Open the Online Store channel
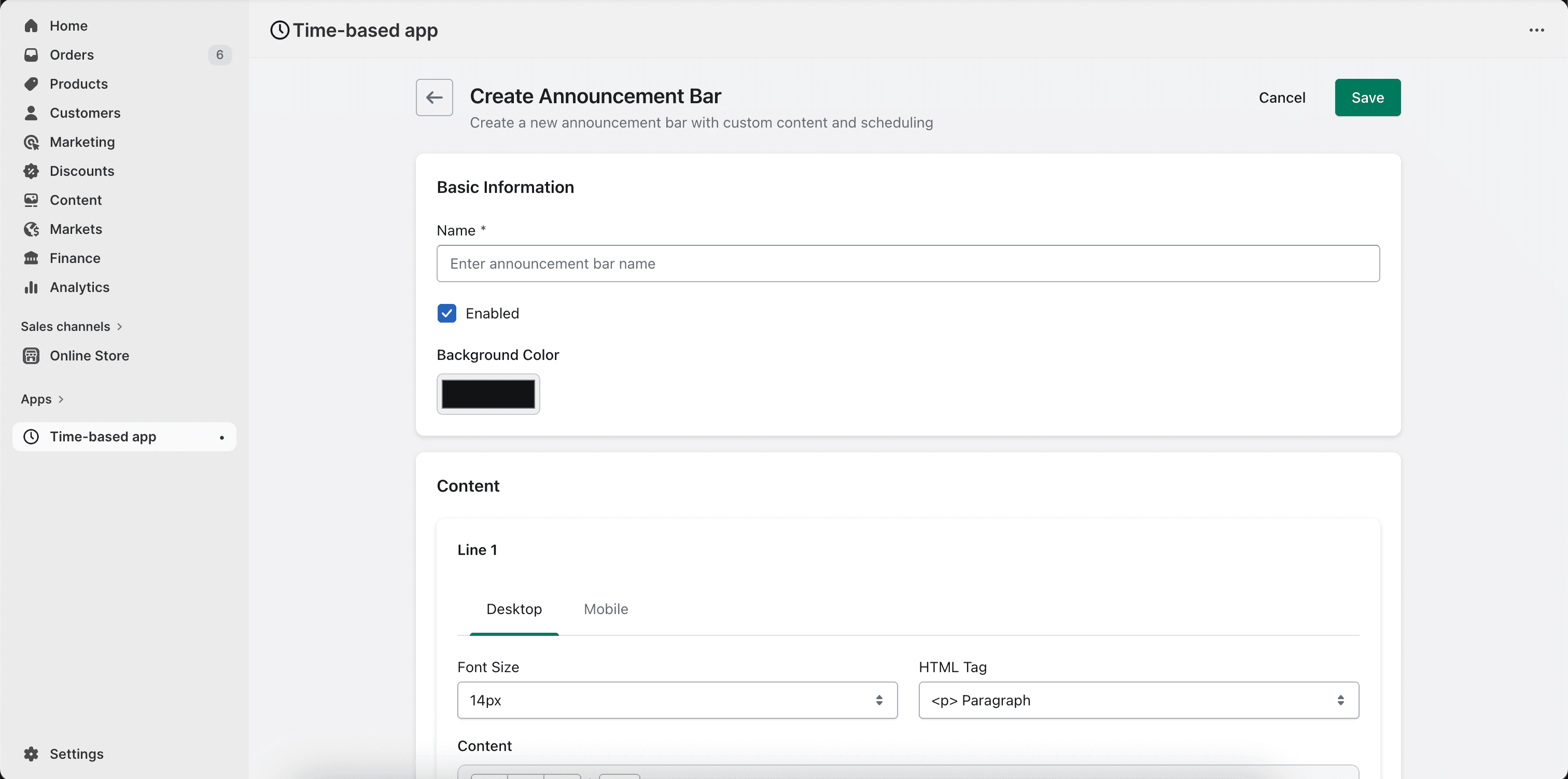The height and width of the screenshot is (779, 1568). click(90, 356)
